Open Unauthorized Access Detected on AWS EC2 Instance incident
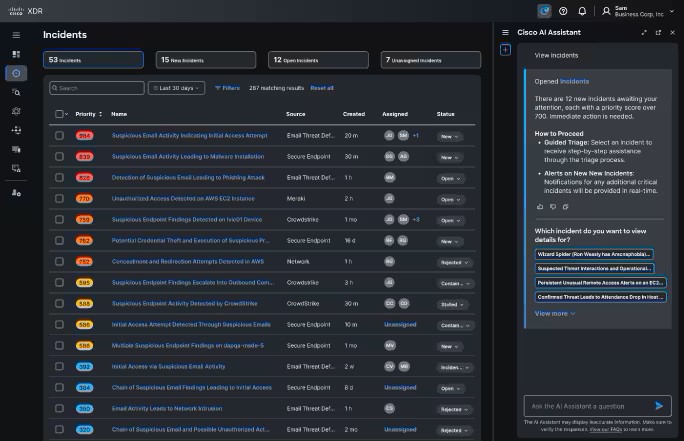Image resolution: width=684 pixels, height=441 pixels. click(x=183, y=198)
